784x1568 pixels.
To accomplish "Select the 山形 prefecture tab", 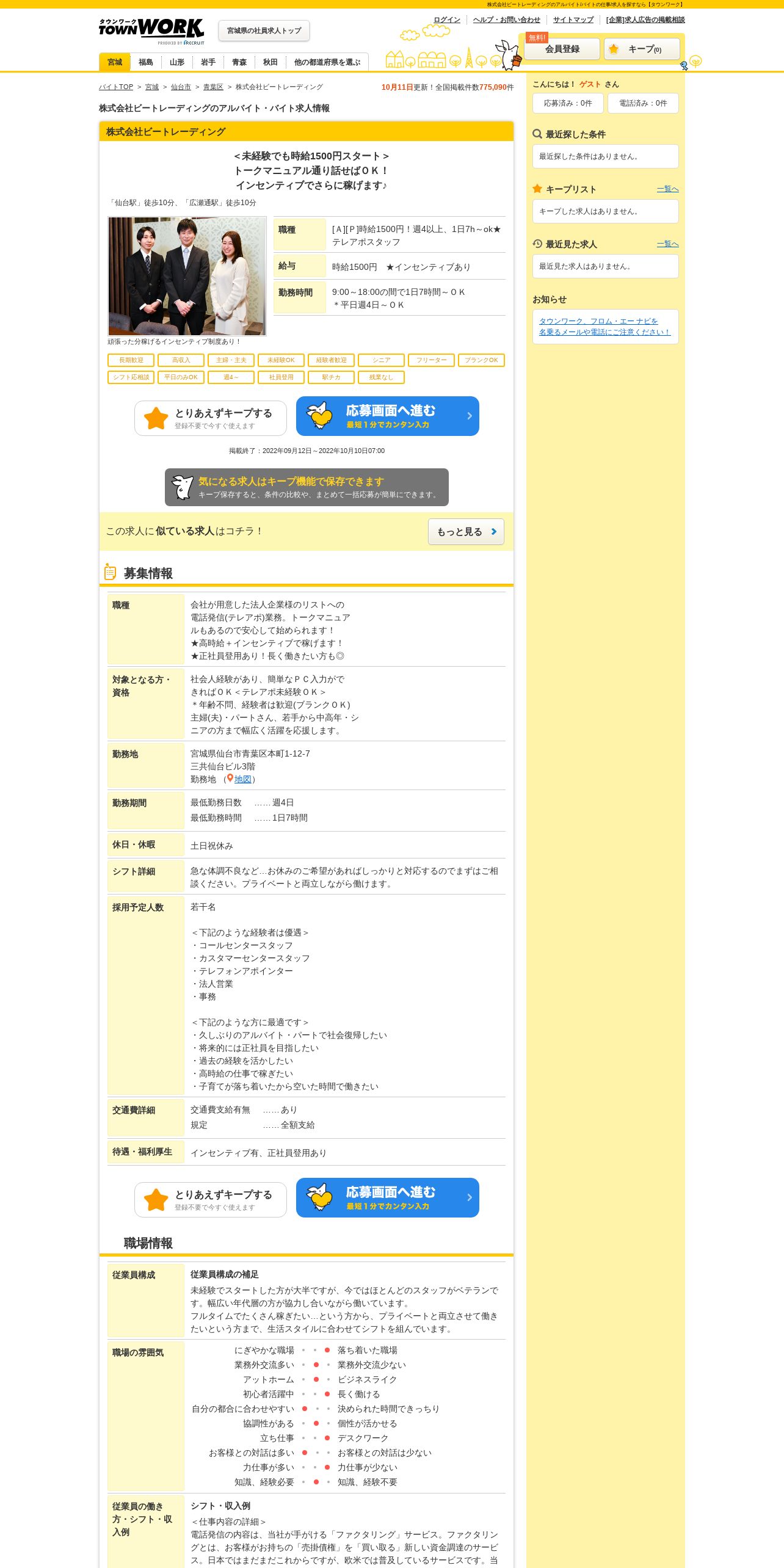I will point(177,62).
